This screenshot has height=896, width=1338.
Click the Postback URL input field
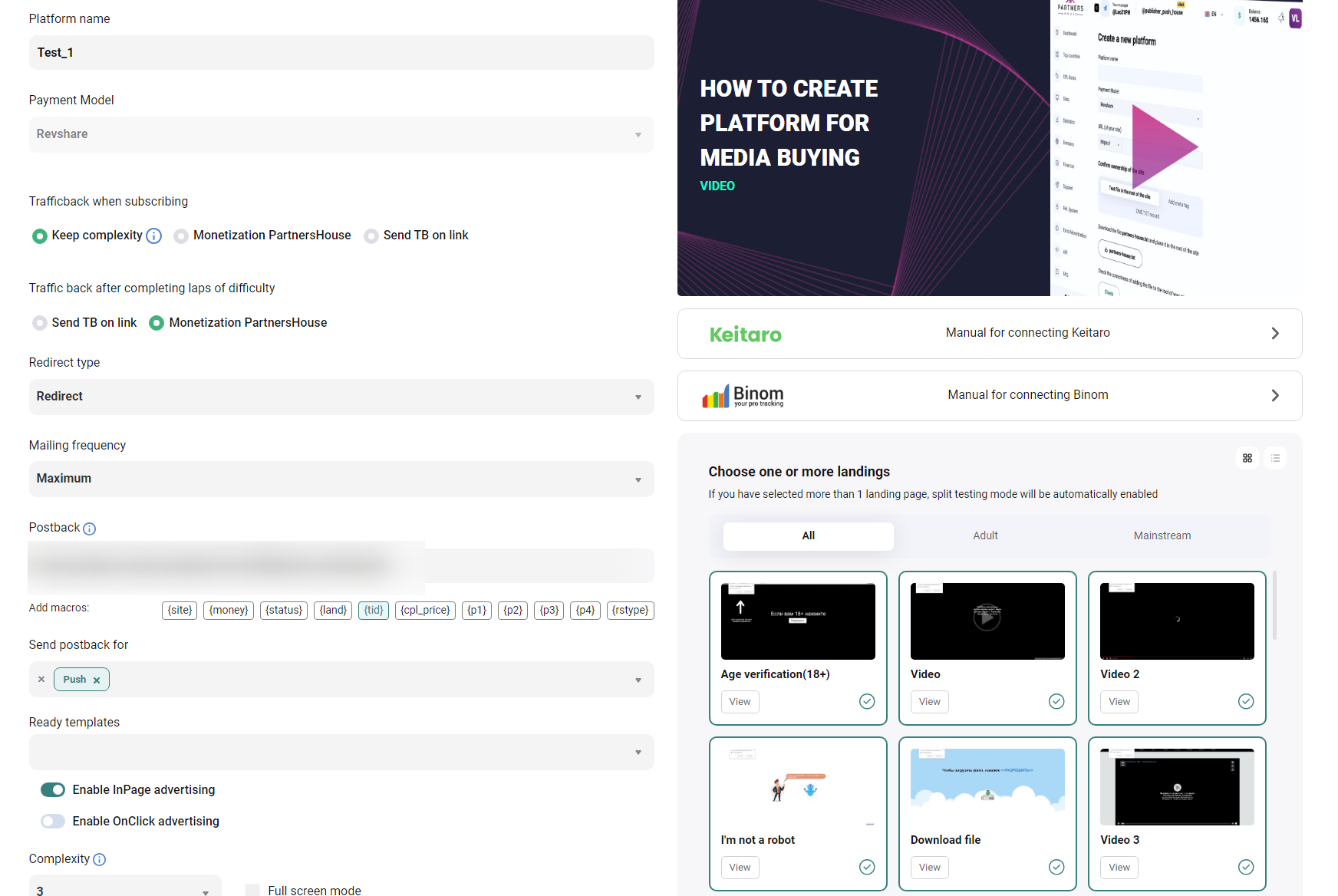341,566
